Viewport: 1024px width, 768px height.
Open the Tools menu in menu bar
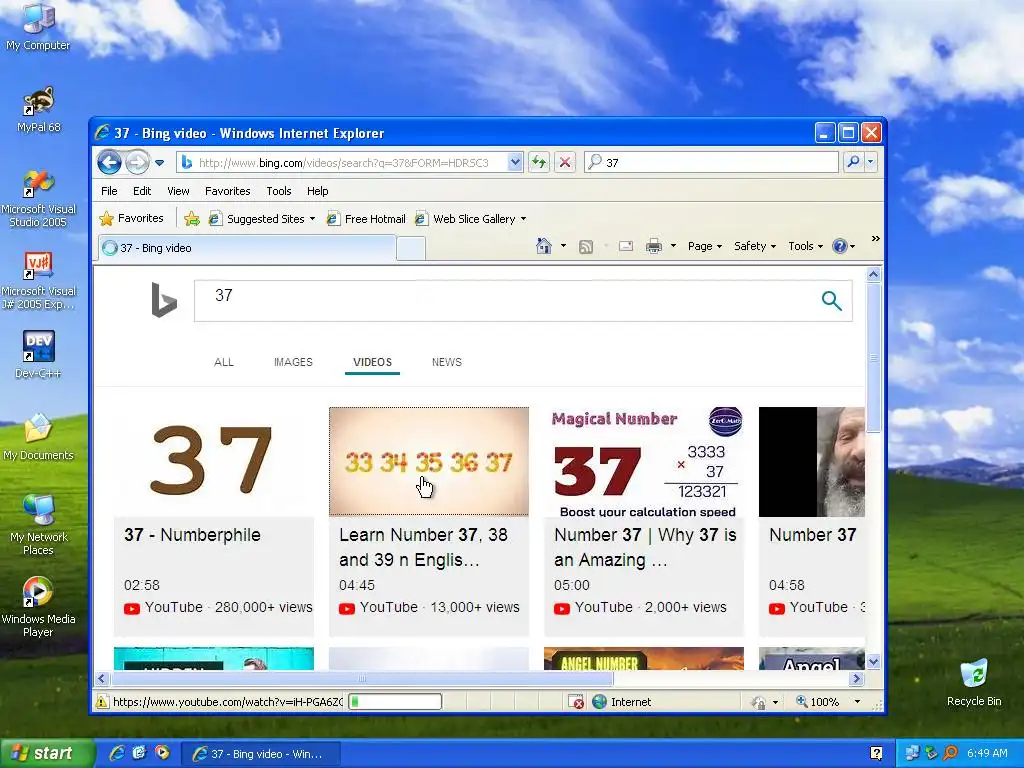click(x=278, y=191)
